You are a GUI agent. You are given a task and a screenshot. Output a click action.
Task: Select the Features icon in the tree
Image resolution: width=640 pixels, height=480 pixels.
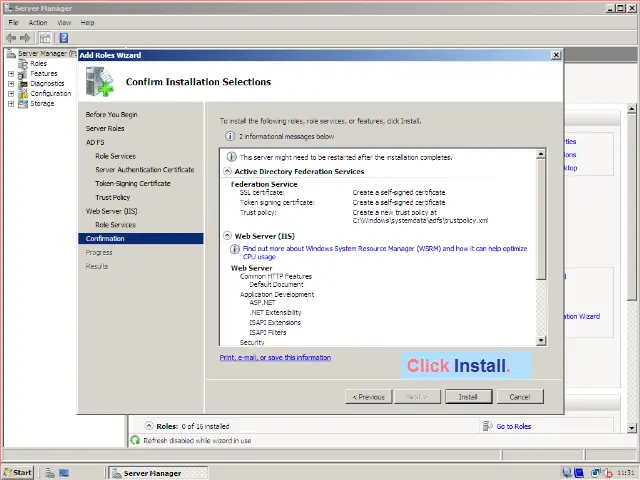pyautogui.click(x=23, y=74)
